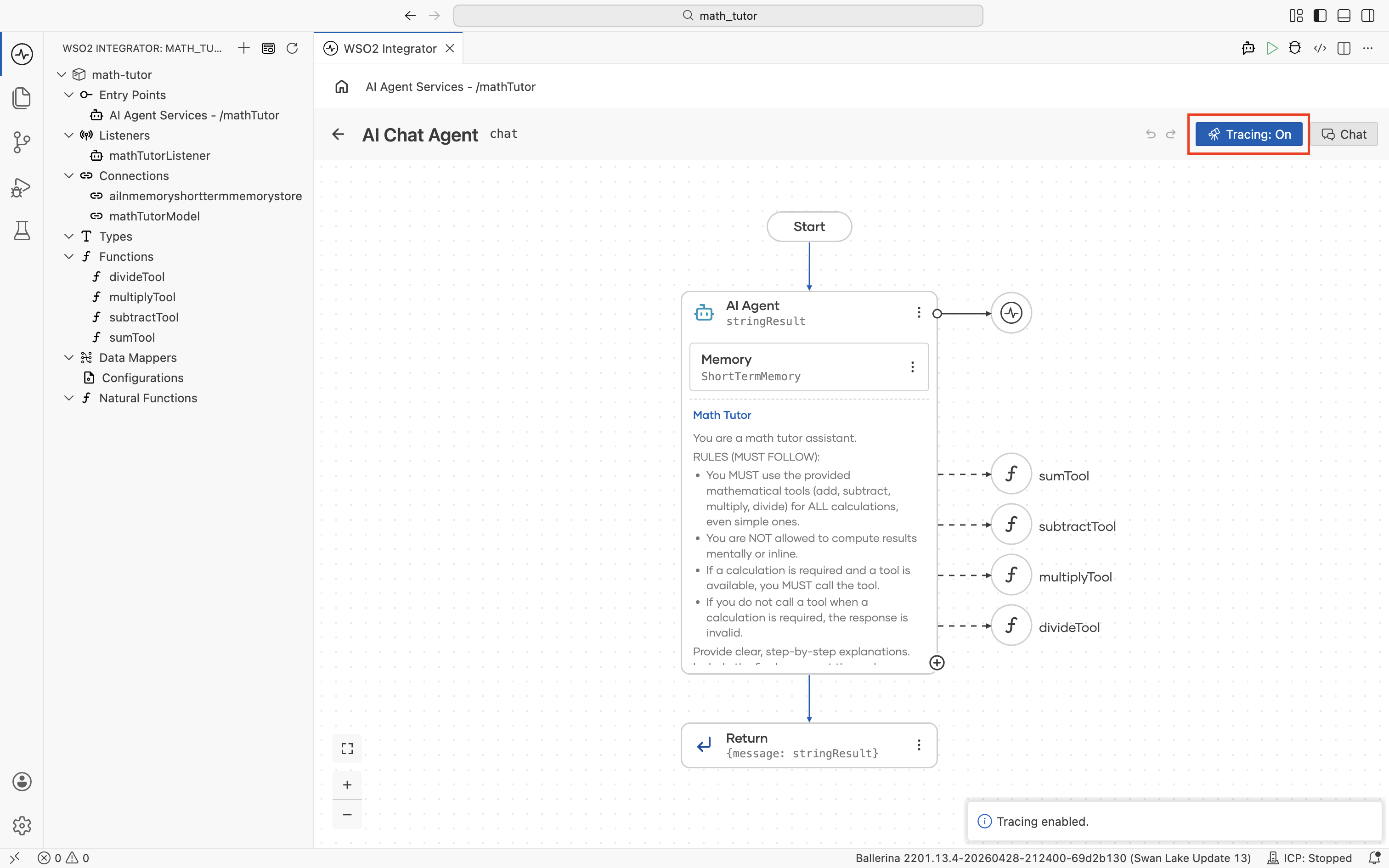Open multiplyTool in the Functions tree

pyautogui.click(x=179, y=297)
